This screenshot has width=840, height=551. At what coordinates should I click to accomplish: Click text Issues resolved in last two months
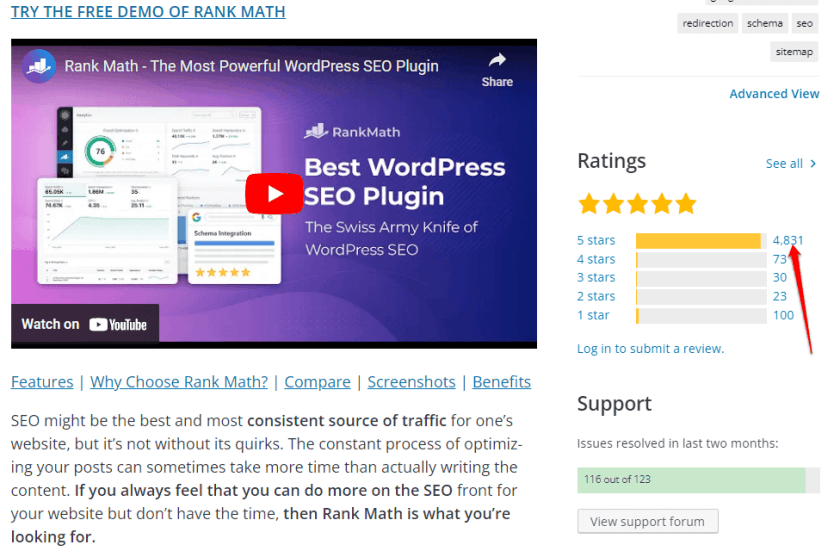[x=677, y=443]
